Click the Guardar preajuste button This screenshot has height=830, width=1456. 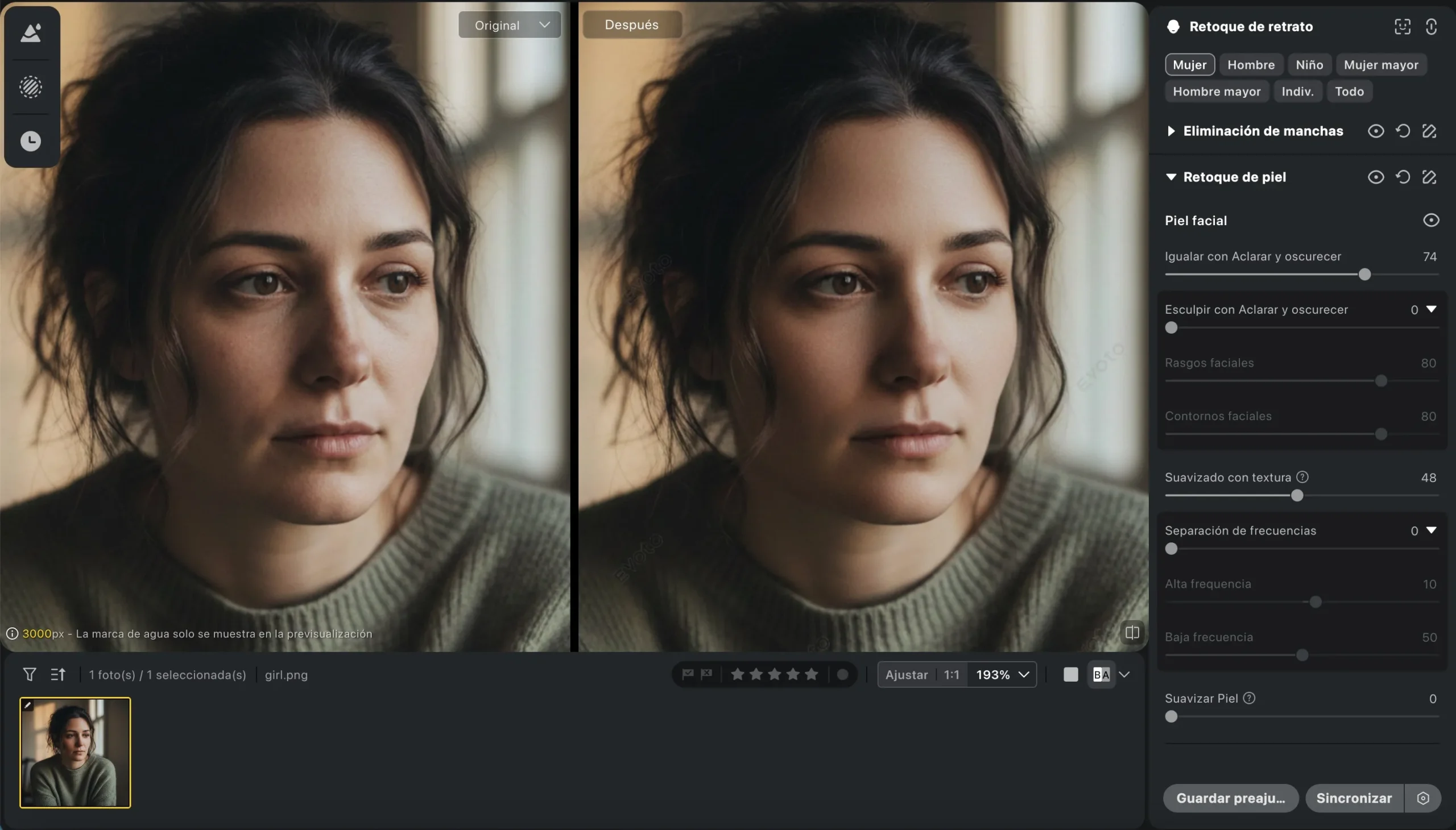tap(1231, 798)
